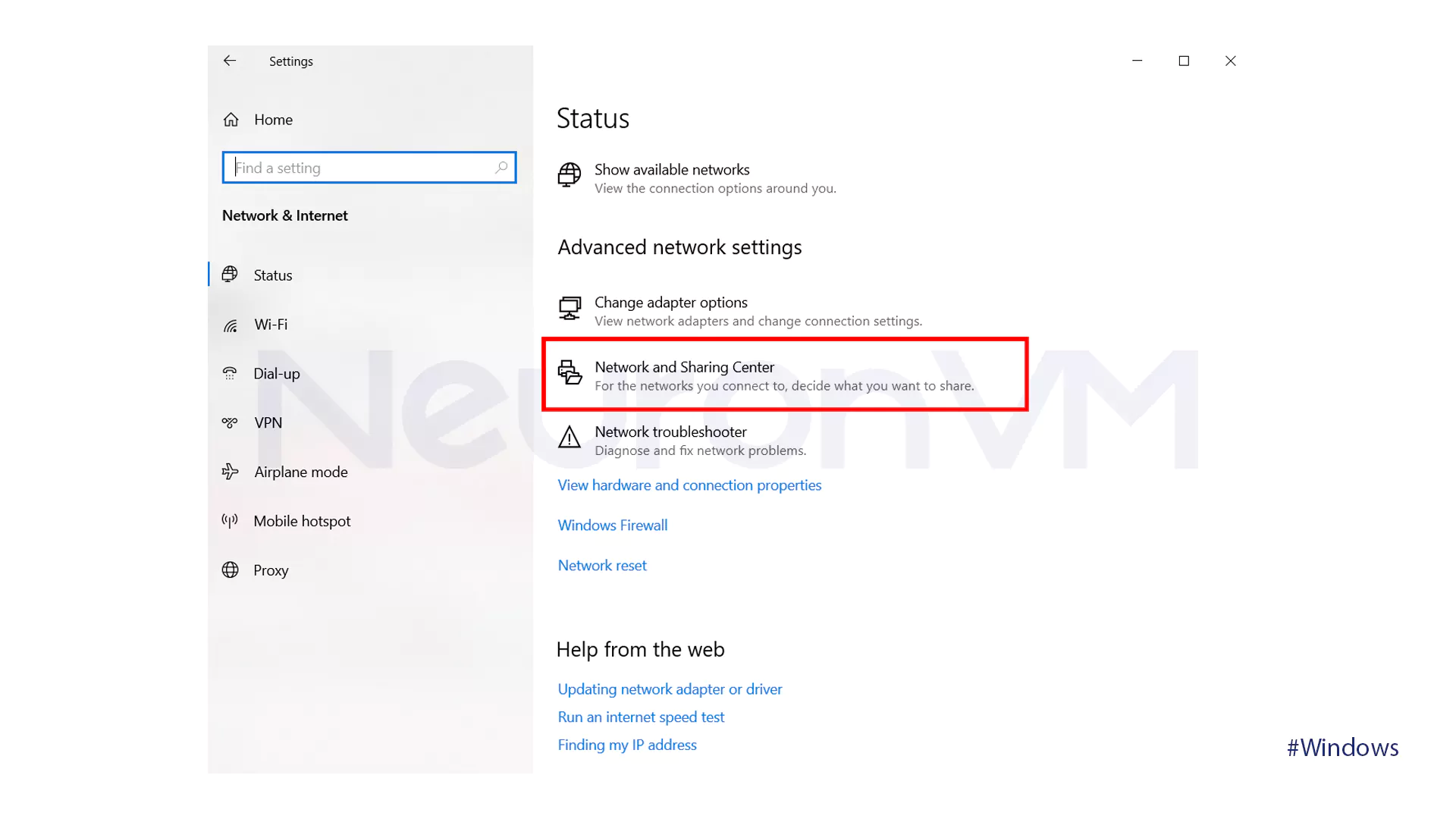Select the Home settings option
The width and height of the screenshot is (1456, 819).
point(273,119)
